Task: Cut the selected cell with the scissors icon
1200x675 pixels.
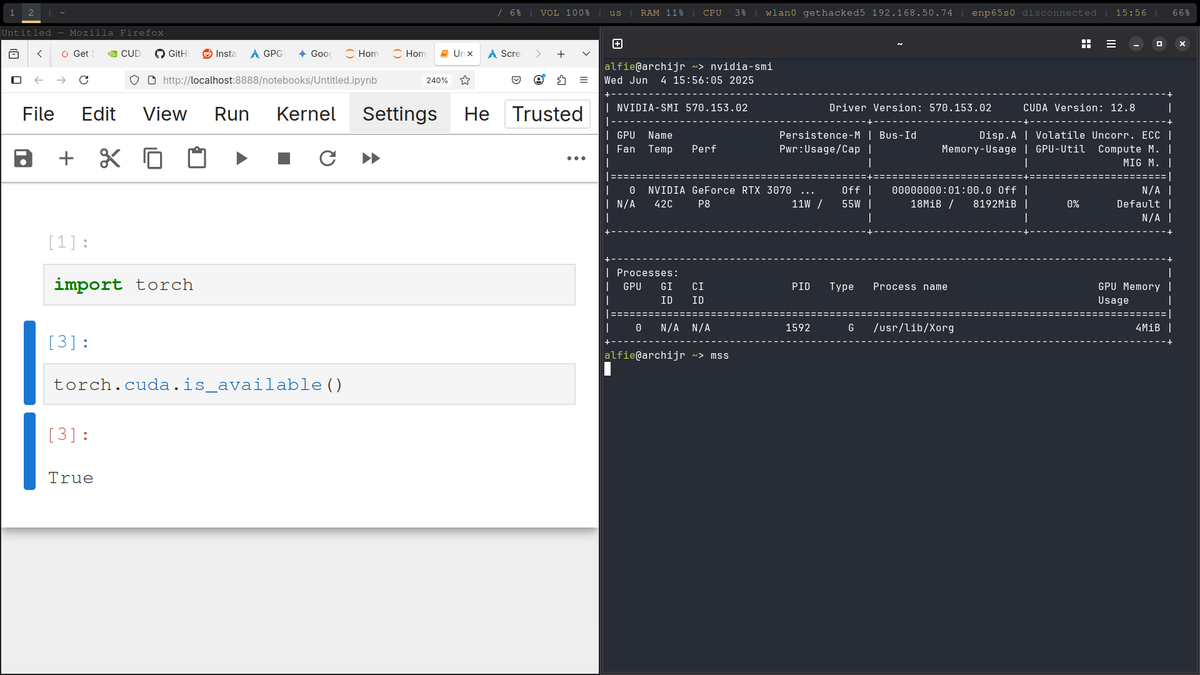Action: (x=110, y=158)
